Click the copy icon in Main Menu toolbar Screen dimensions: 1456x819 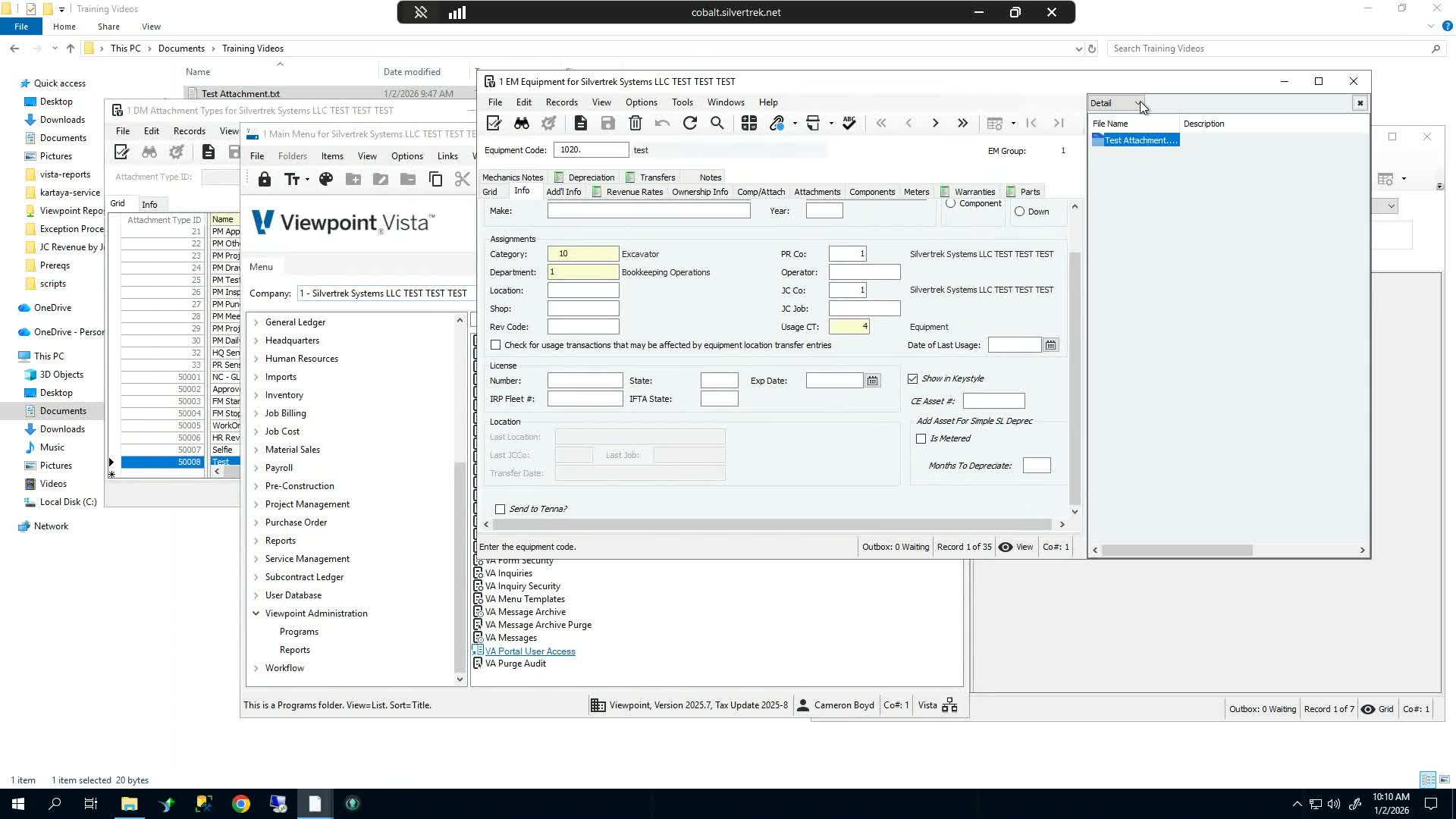click(x=435, y=180)
